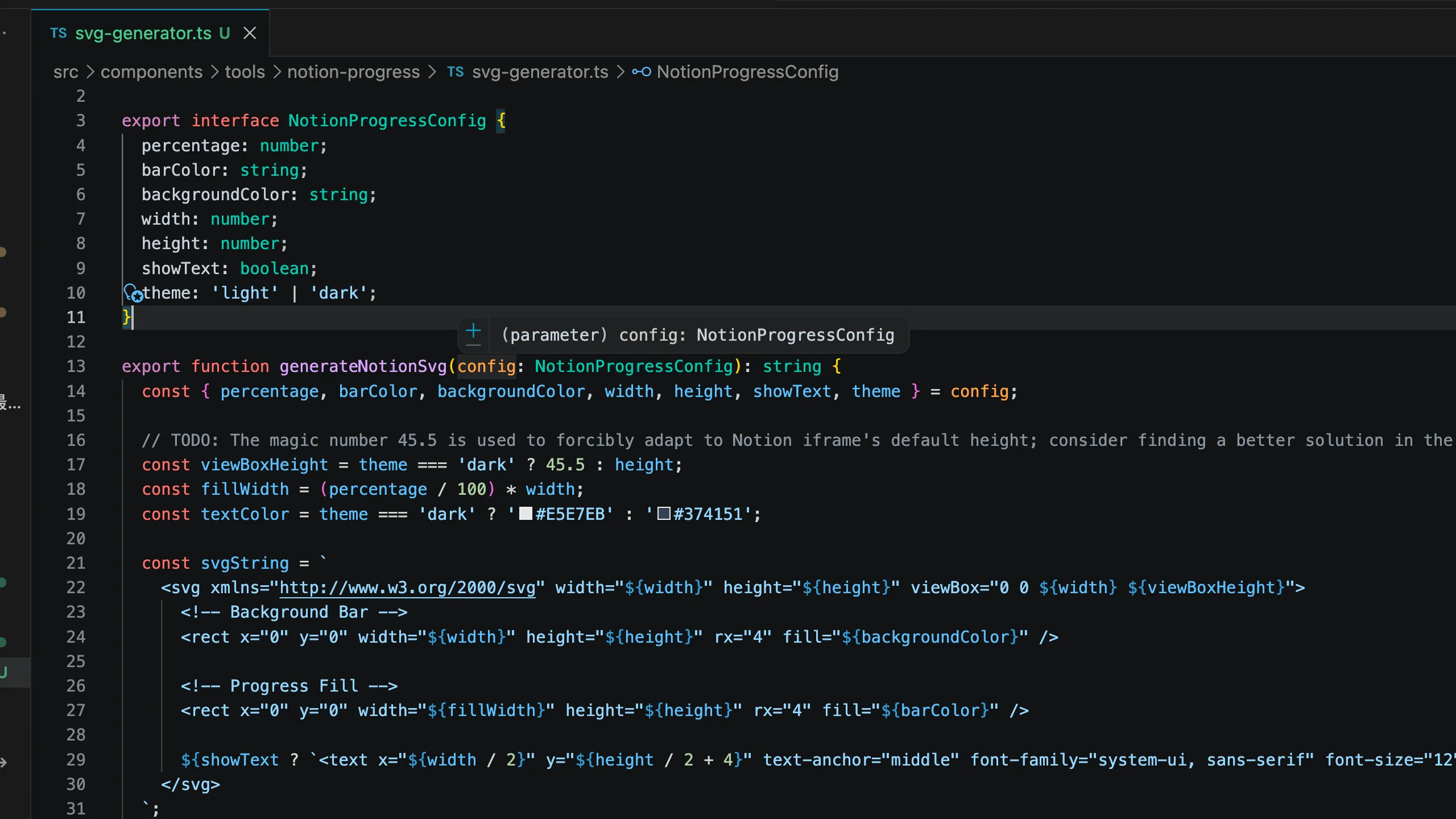Click the showText property on line 9
The image size is (1456, 819).
180,268
